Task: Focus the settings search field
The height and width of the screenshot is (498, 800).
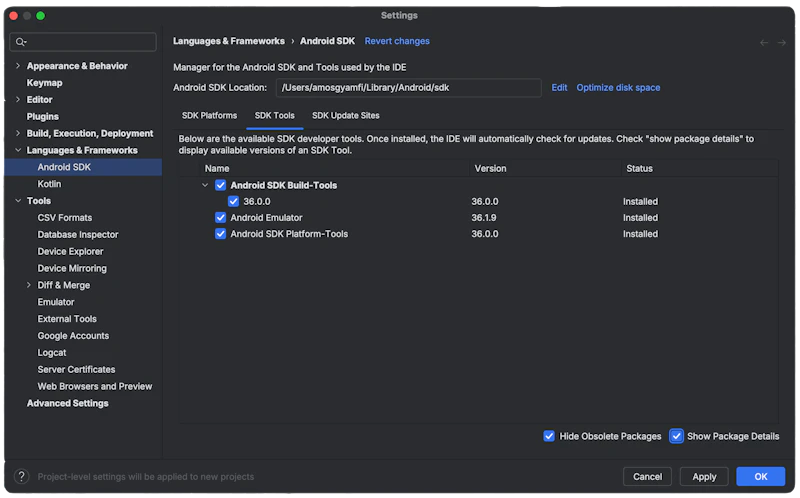Action: point(83,42)
